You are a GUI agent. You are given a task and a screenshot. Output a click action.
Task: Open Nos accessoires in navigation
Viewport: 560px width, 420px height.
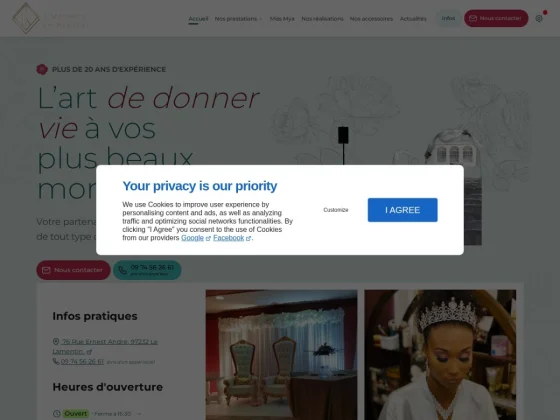tap(371, 19)
